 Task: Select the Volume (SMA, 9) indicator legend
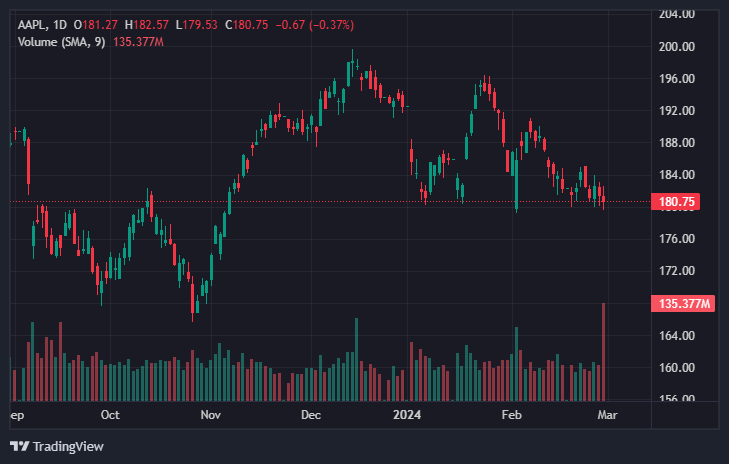[61, 42]
